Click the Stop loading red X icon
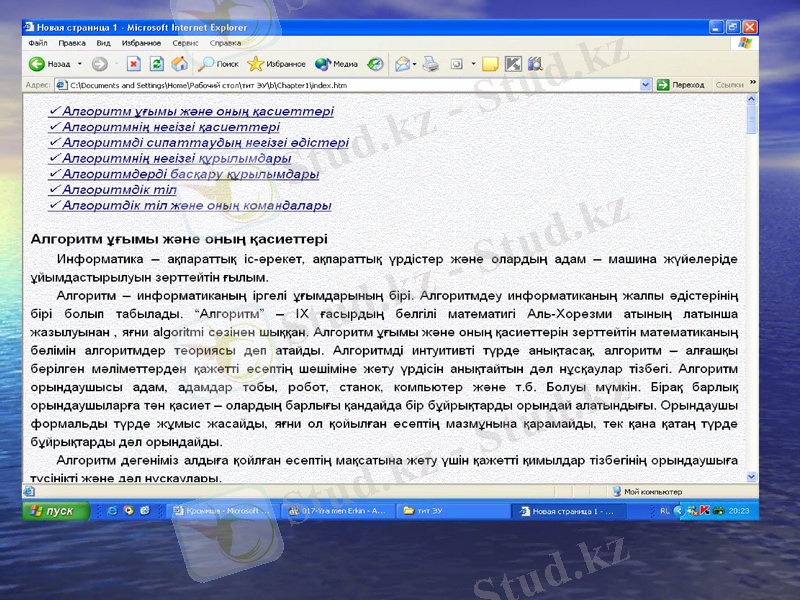The width and height of the screenshot is (800, 600). tap(133, 64)
